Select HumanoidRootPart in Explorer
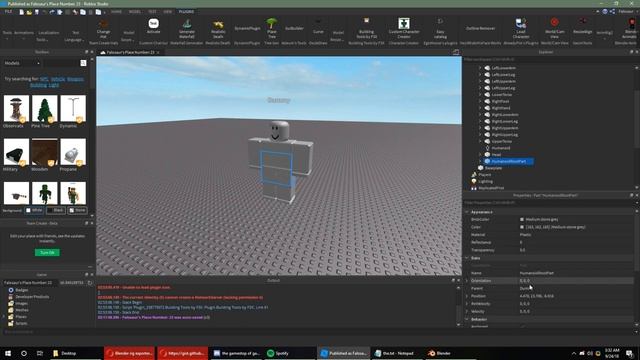Viewport: 640px width, 360px height. [509, 161]
